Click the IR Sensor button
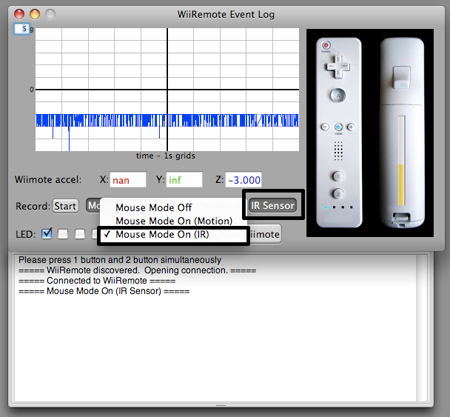Image resolution: width=450 pixels, height=417 pixels. pos(273,205)
